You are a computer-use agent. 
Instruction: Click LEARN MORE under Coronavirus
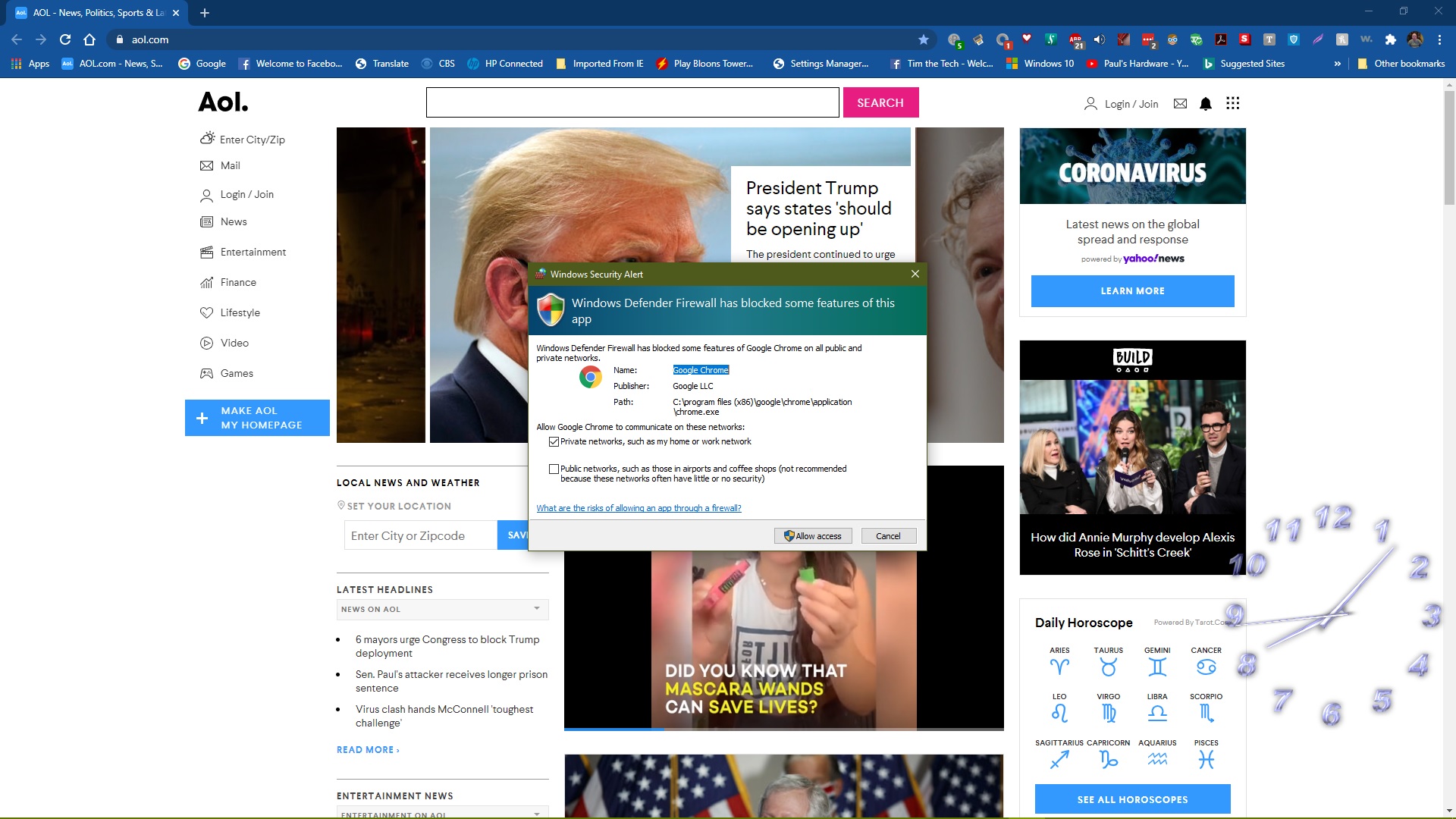(1132, 291)
